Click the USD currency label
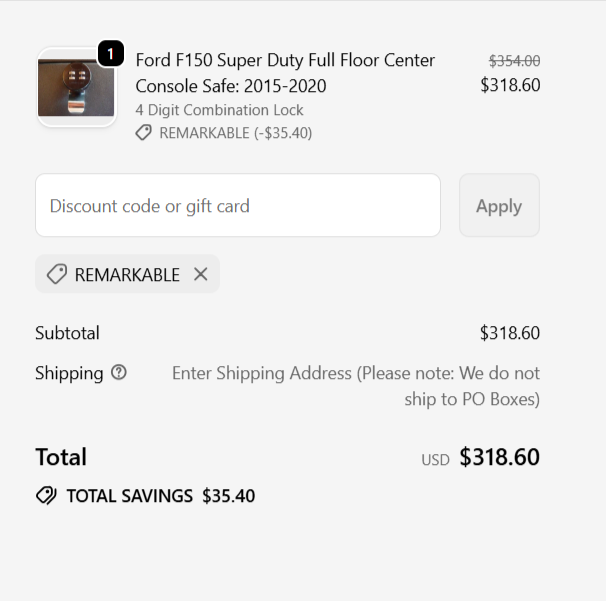This screenshot has height=601, width=606. pyautogui.click(x=435, y=460)
